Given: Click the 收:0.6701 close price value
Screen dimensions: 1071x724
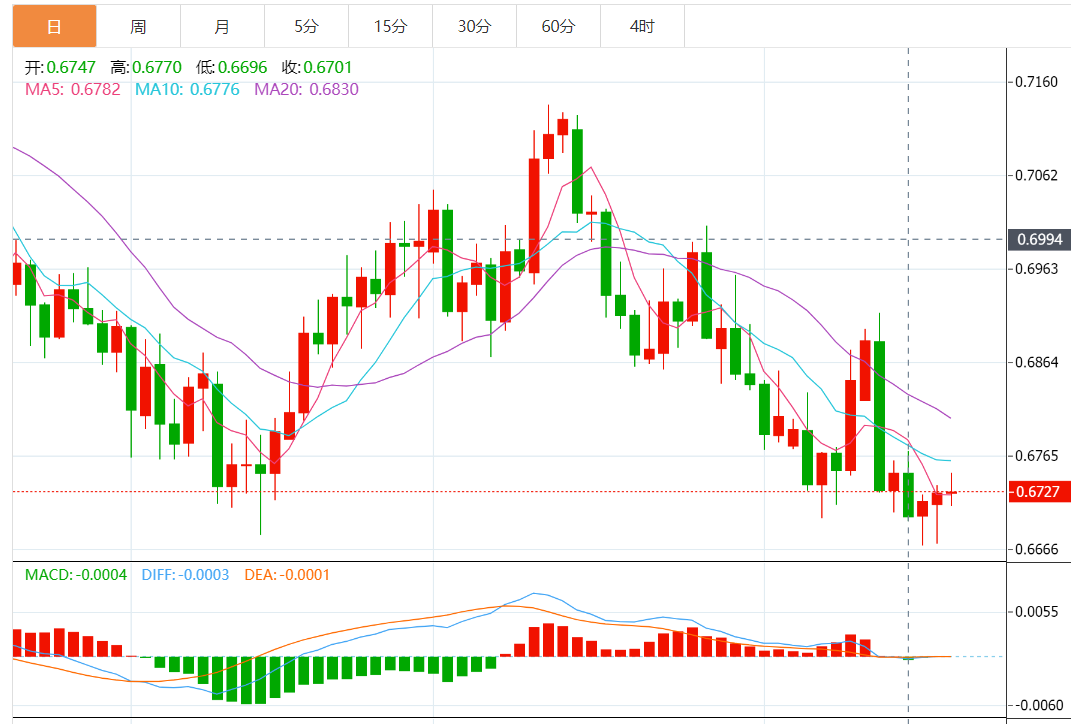Looking at the screenshot, I should click(317, 68).
